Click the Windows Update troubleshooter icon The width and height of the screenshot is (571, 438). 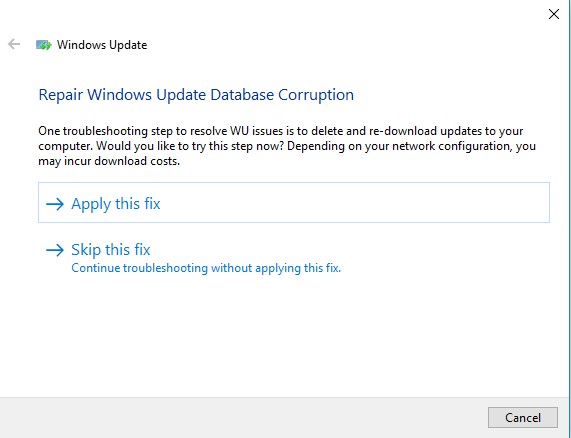(44, 45)
